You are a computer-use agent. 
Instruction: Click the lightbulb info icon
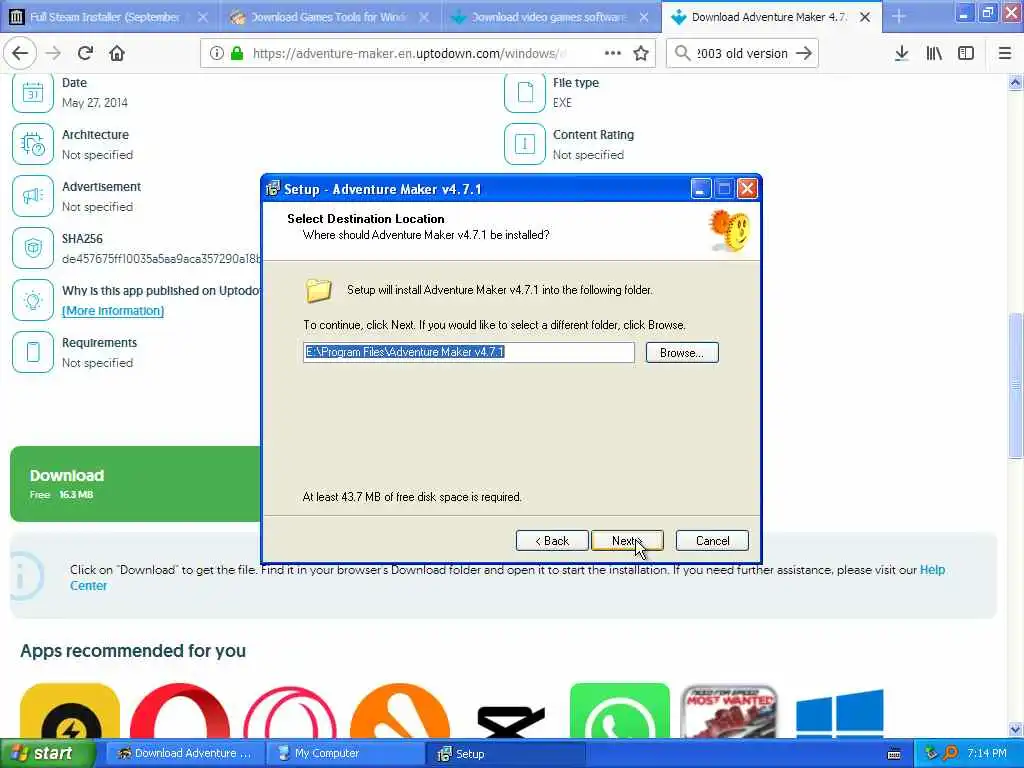[33, 300]
